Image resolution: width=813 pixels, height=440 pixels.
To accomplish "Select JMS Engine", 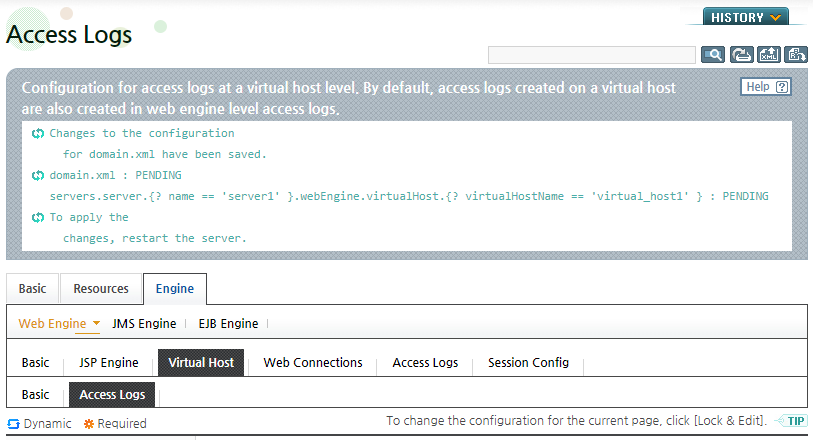I will point(144,323).
